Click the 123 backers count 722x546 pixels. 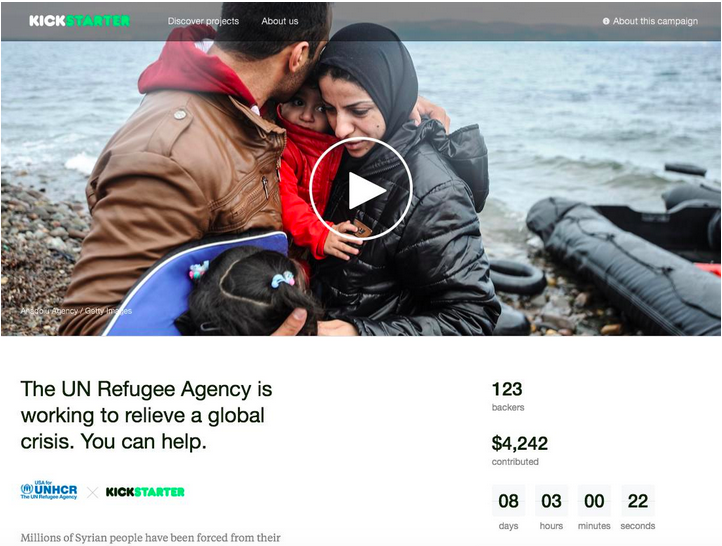pos(507,389)
